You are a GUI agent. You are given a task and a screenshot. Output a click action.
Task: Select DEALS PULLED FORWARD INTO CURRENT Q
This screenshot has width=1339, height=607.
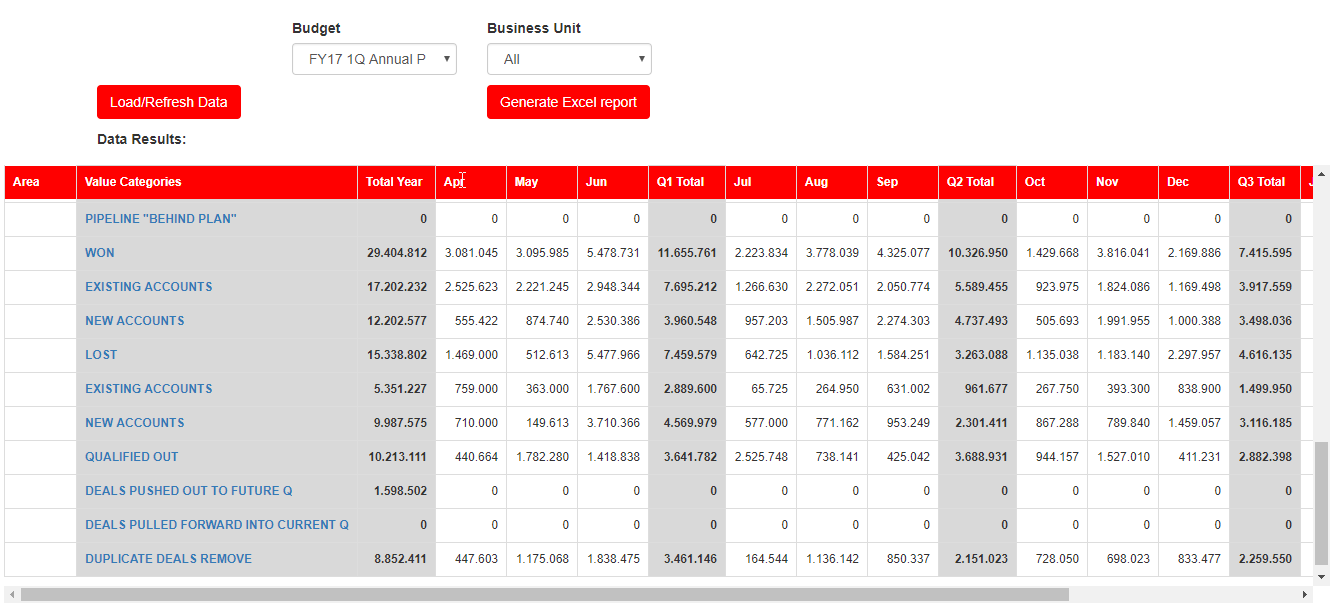coord(217,525)
